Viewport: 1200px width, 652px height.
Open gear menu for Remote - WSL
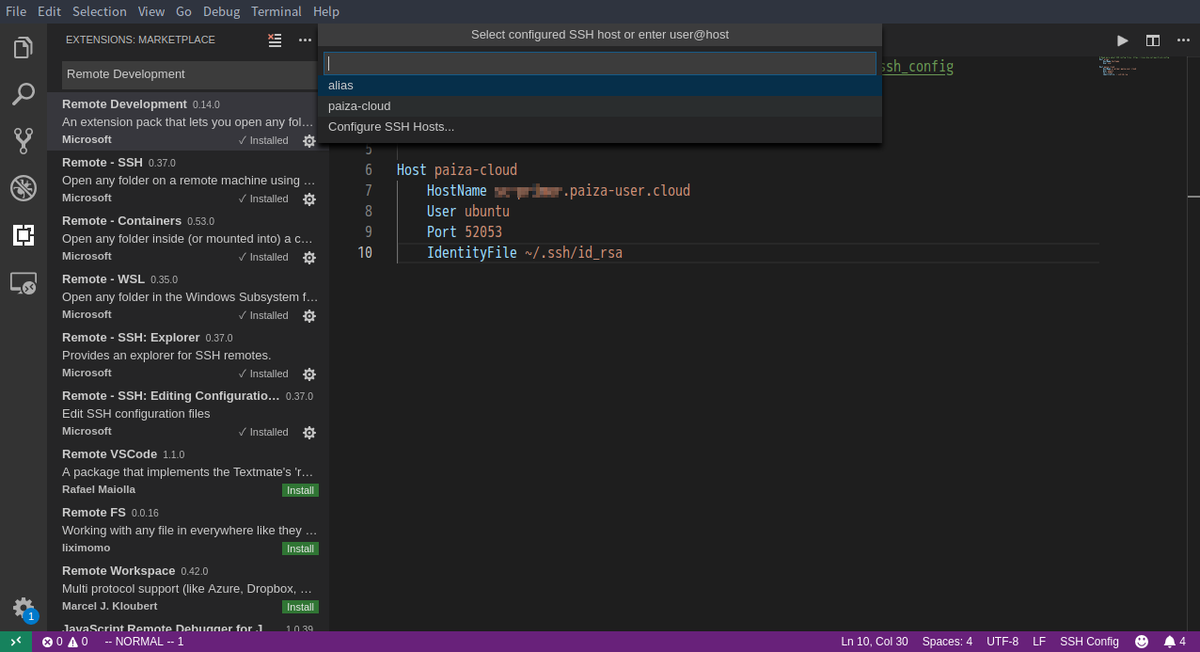click(309, 315)
